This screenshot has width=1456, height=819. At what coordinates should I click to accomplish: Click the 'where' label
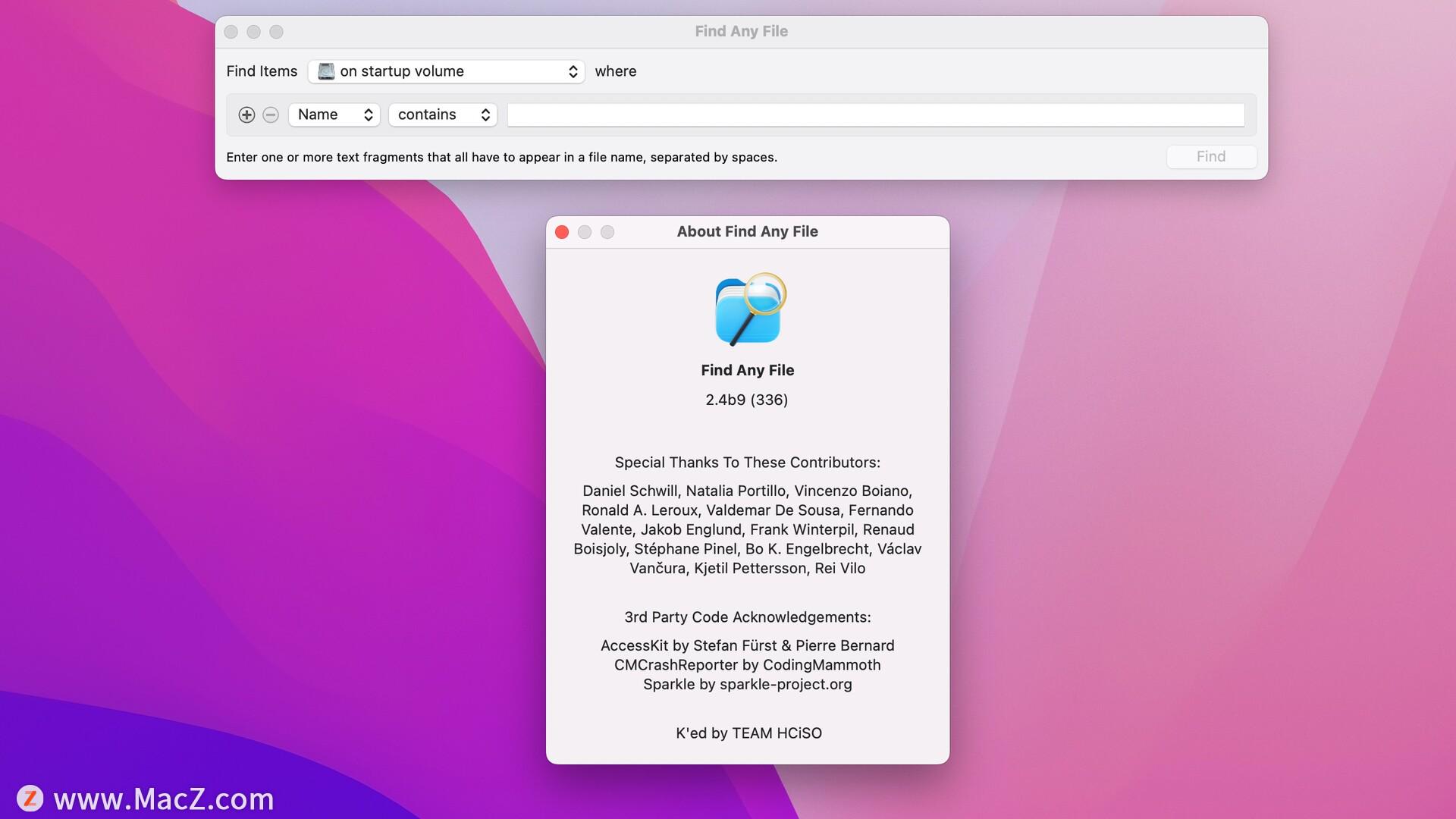tap(616, 71)
